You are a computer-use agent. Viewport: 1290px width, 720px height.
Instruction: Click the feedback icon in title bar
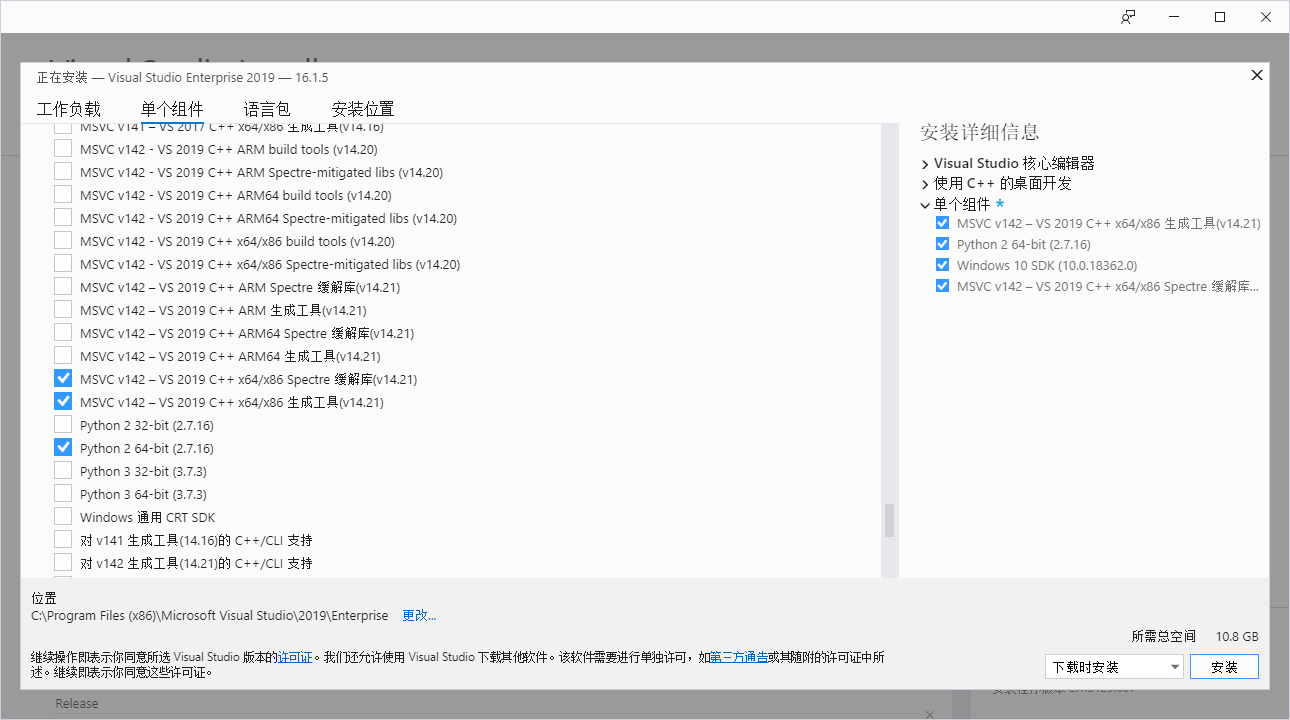(x=1128, y=17)
